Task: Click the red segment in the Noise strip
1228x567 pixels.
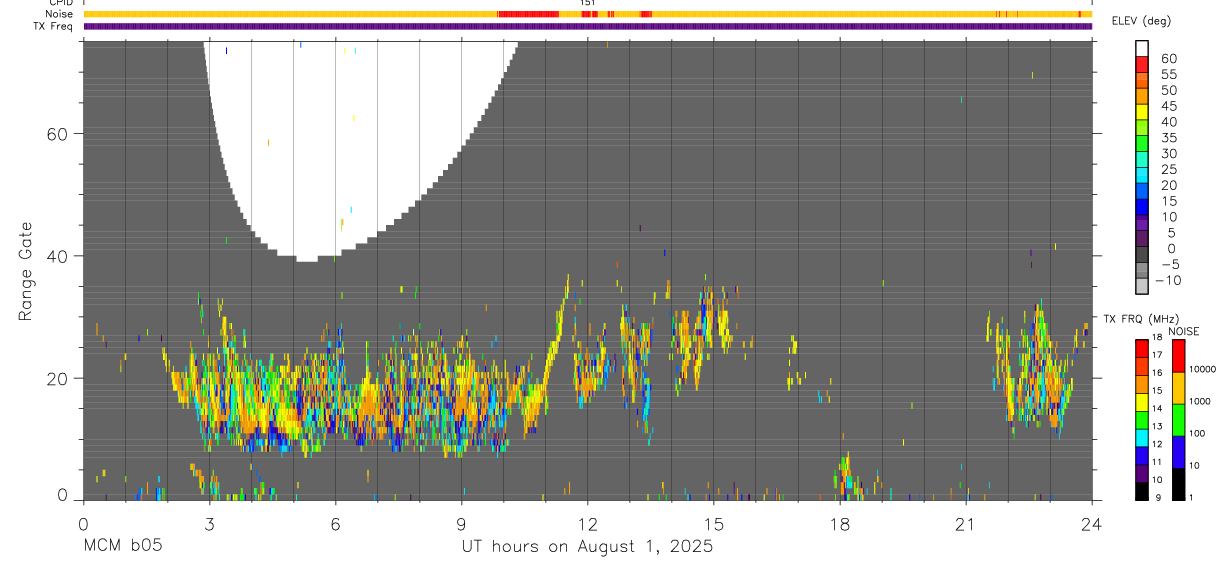Action: (527, 14)
